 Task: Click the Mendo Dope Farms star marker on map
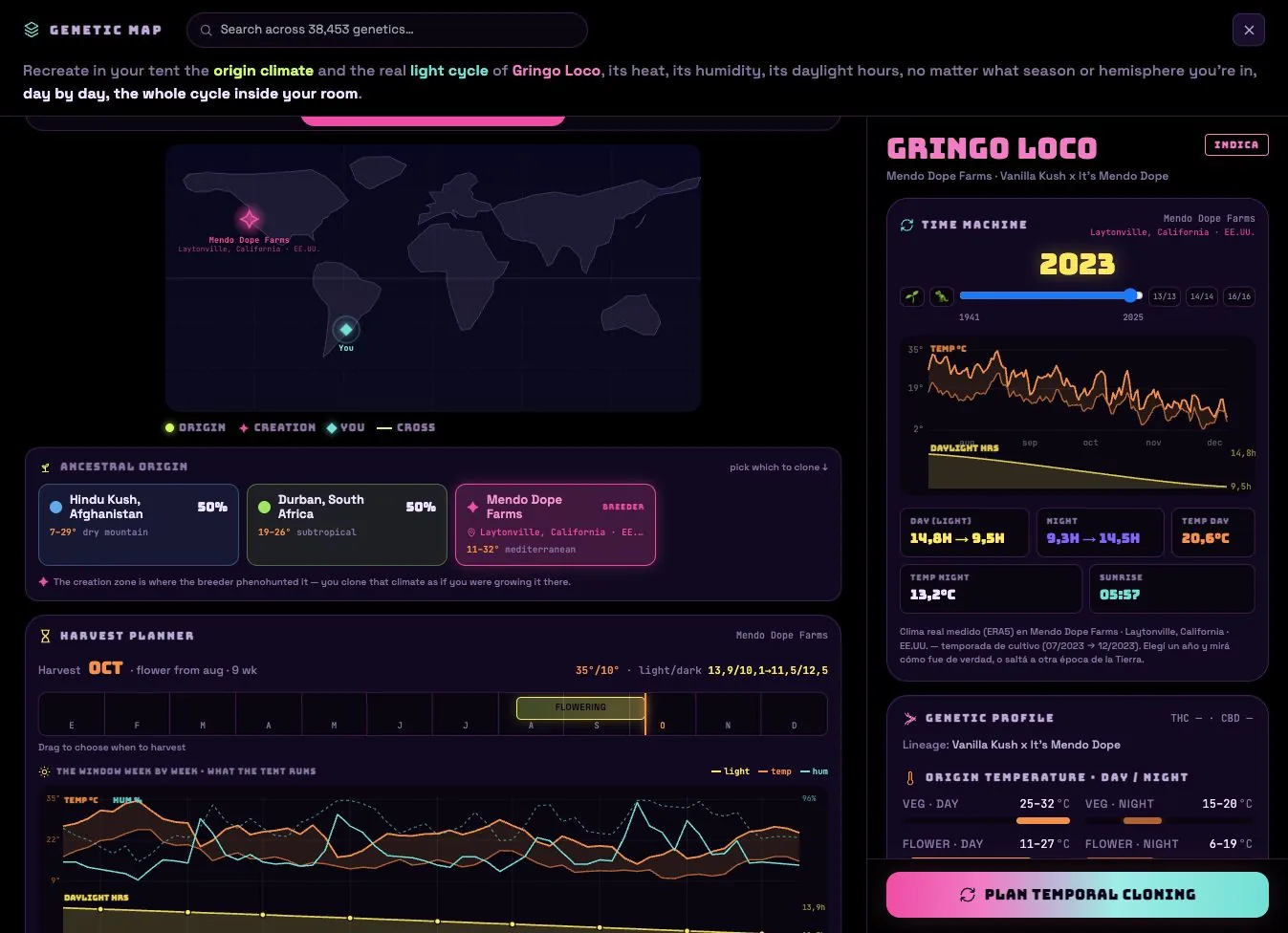pos(250,219)
